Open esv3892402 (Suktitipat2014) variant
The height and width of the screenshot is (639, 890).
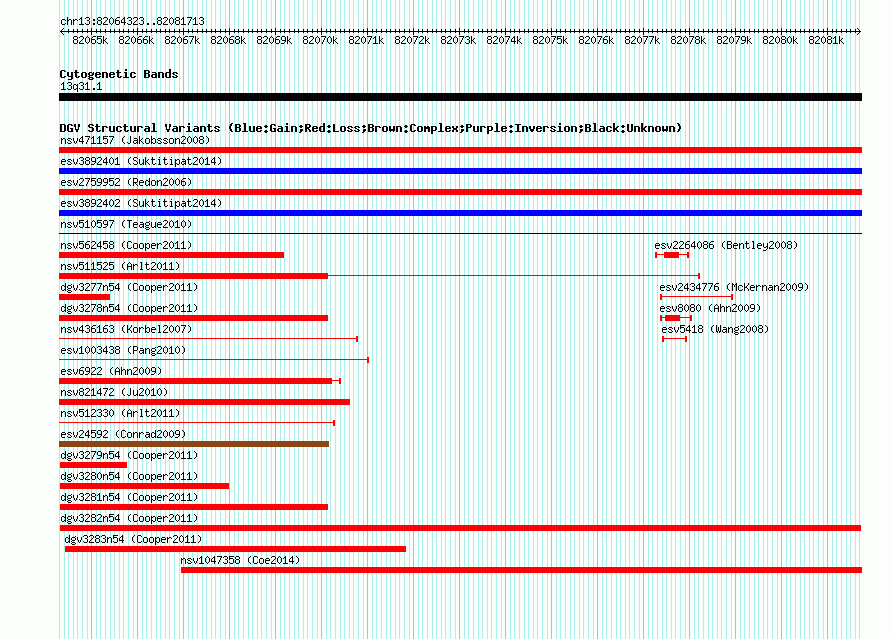click(x=141, y=203)
